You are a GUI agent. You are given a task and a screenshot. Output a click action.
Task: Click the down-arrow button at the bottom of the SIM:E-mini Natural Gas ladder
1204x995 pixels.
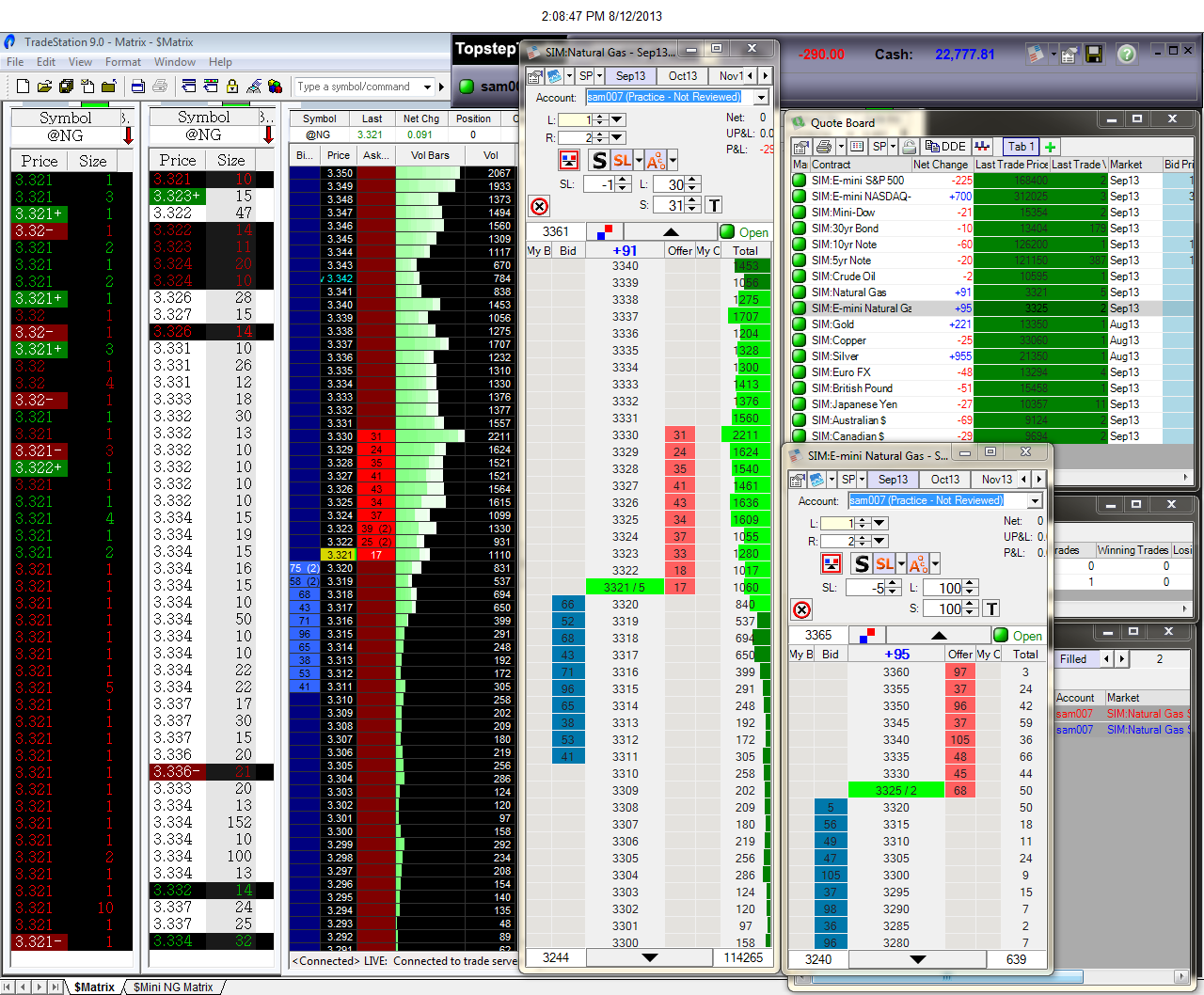point(918,959)
